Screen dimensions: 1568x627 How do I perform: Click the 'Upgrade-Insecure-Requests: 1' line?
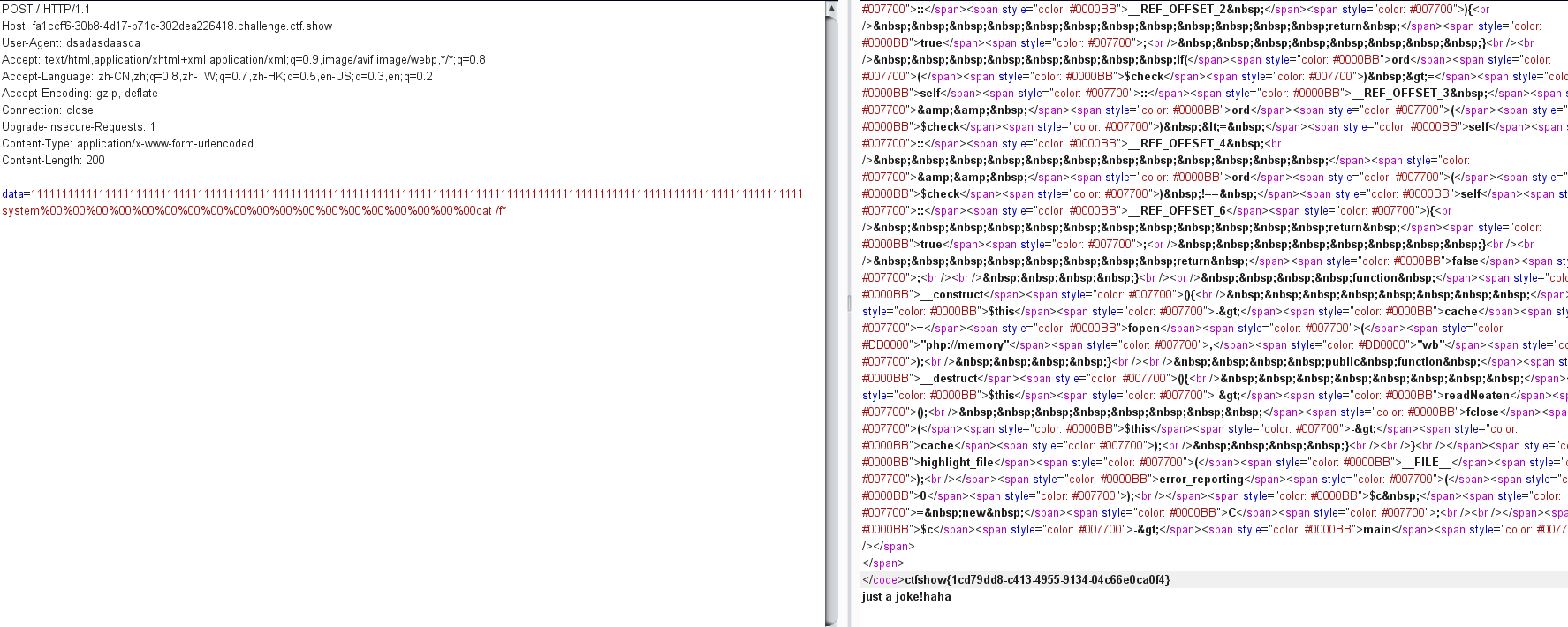[79, 126]
